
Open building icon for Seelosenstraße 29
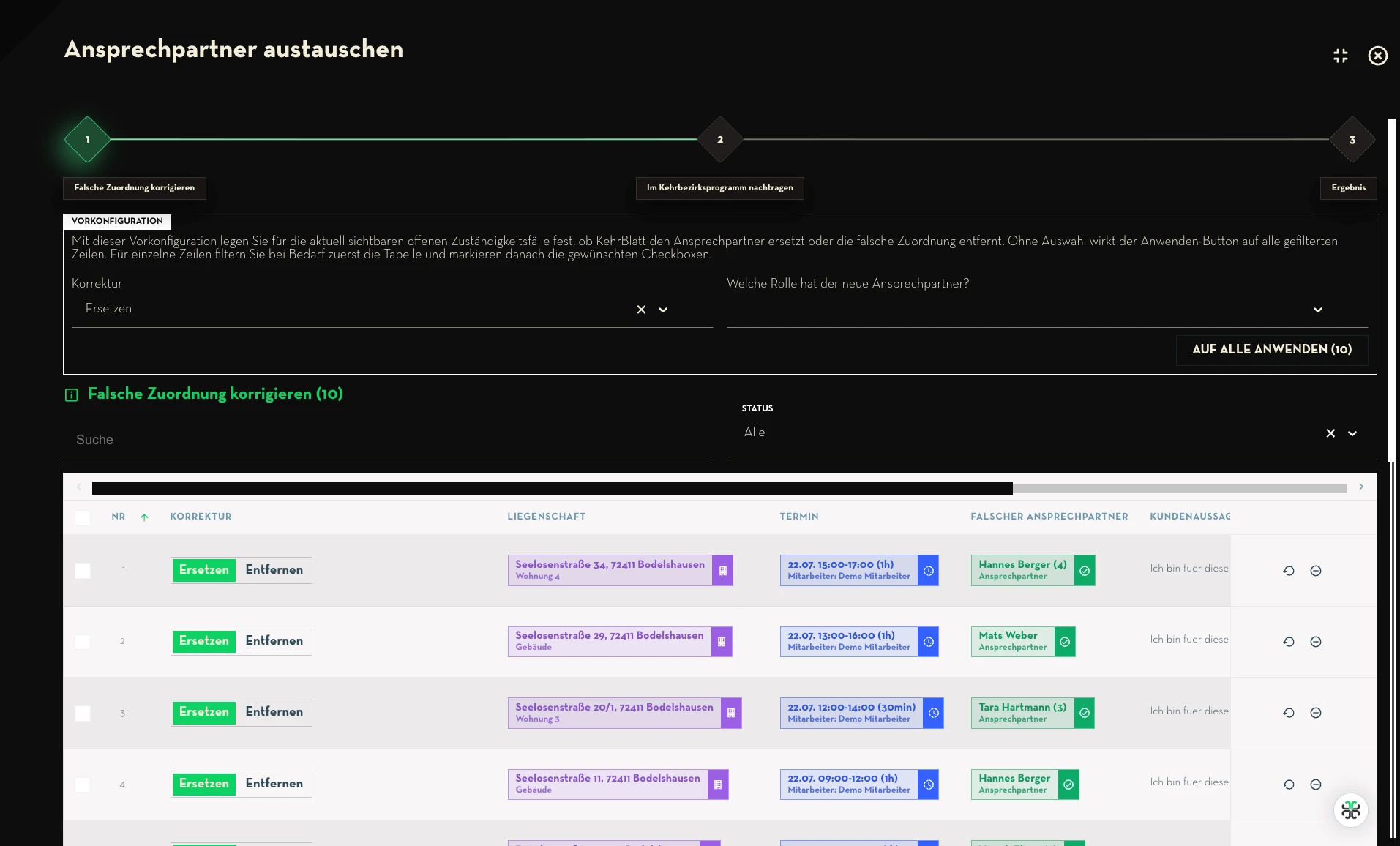722,642
